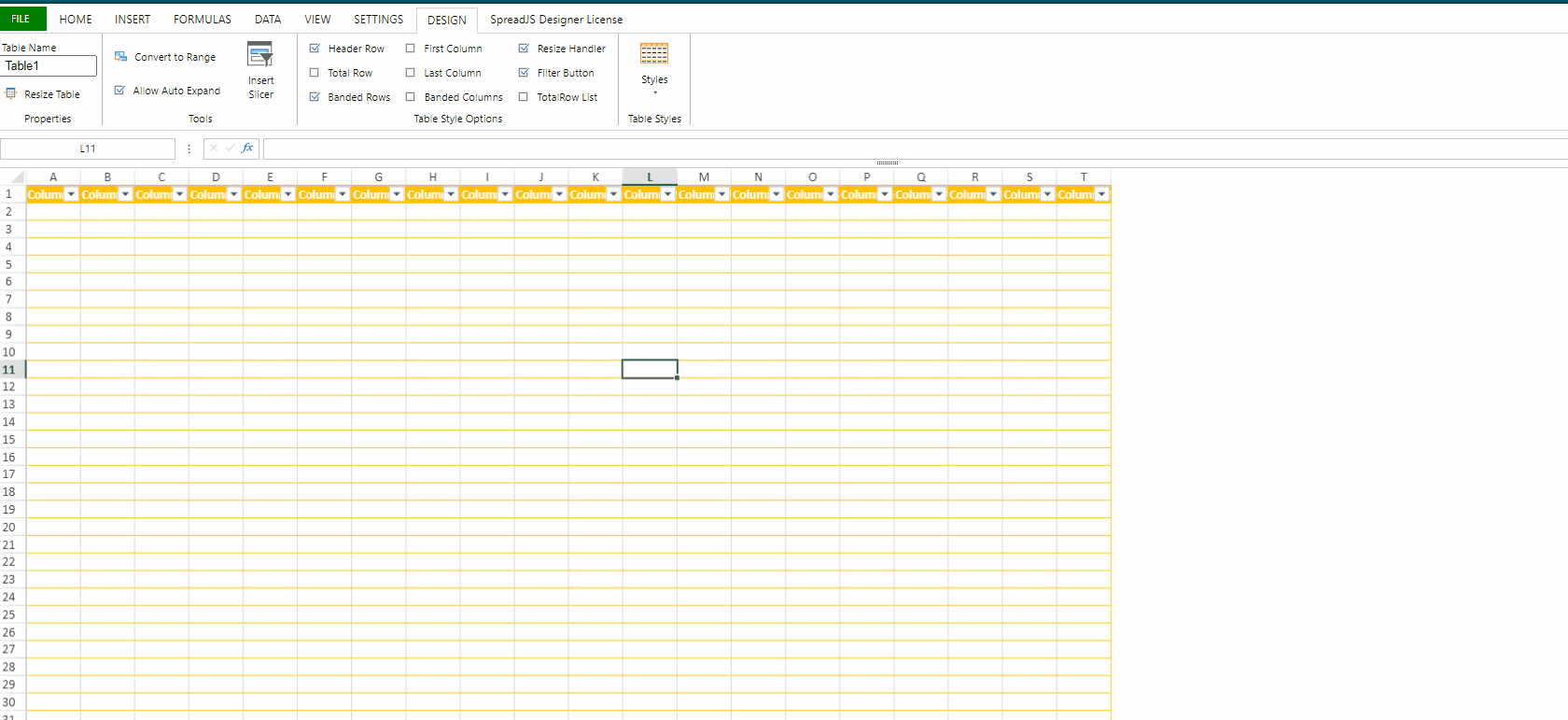Click the select-all corner triangle of the grid
This screenshot has width=1568, height=720.
[17, 176]
